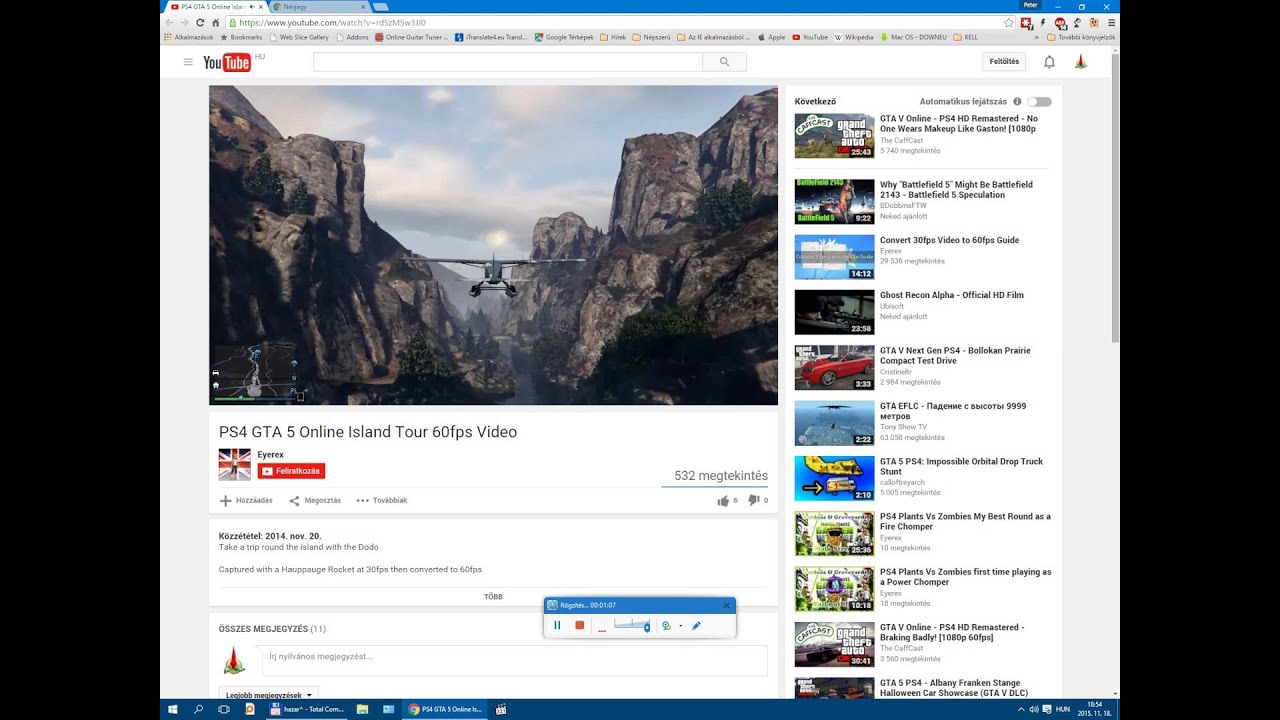Open the account avatar menu

(1081, 62)
